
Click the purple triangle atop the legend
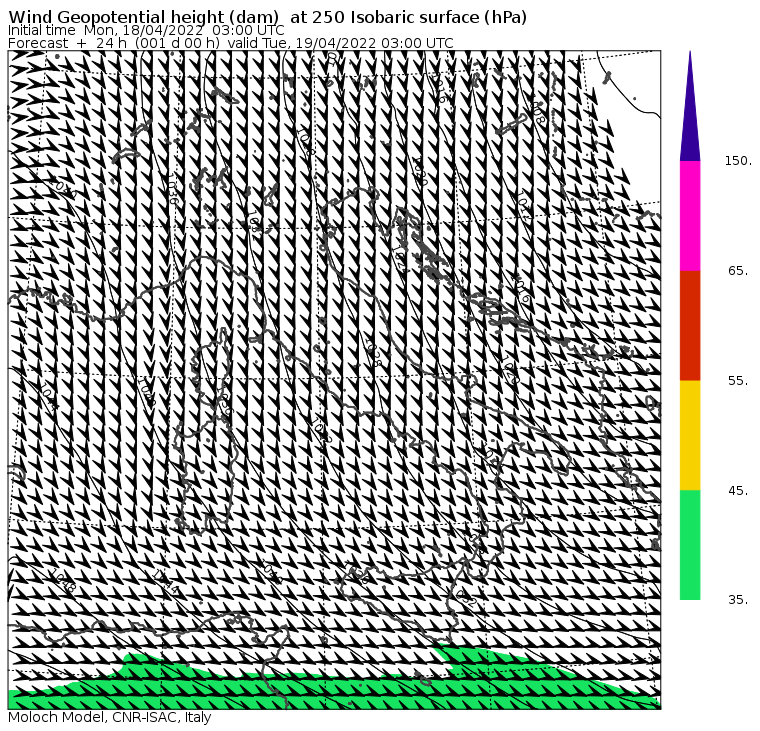(x=690, y=106)
